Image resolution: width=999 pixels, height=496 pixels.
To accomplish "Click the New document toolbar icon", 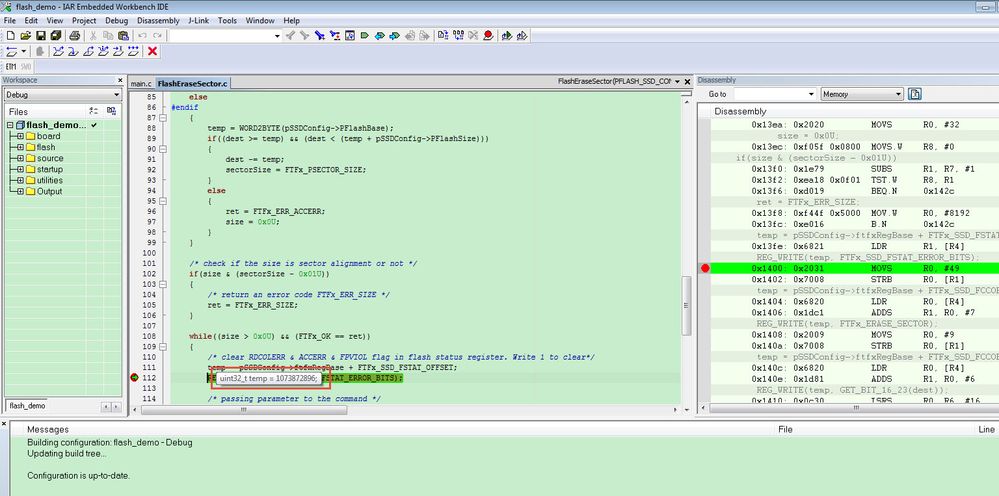I will click(10, 36).
